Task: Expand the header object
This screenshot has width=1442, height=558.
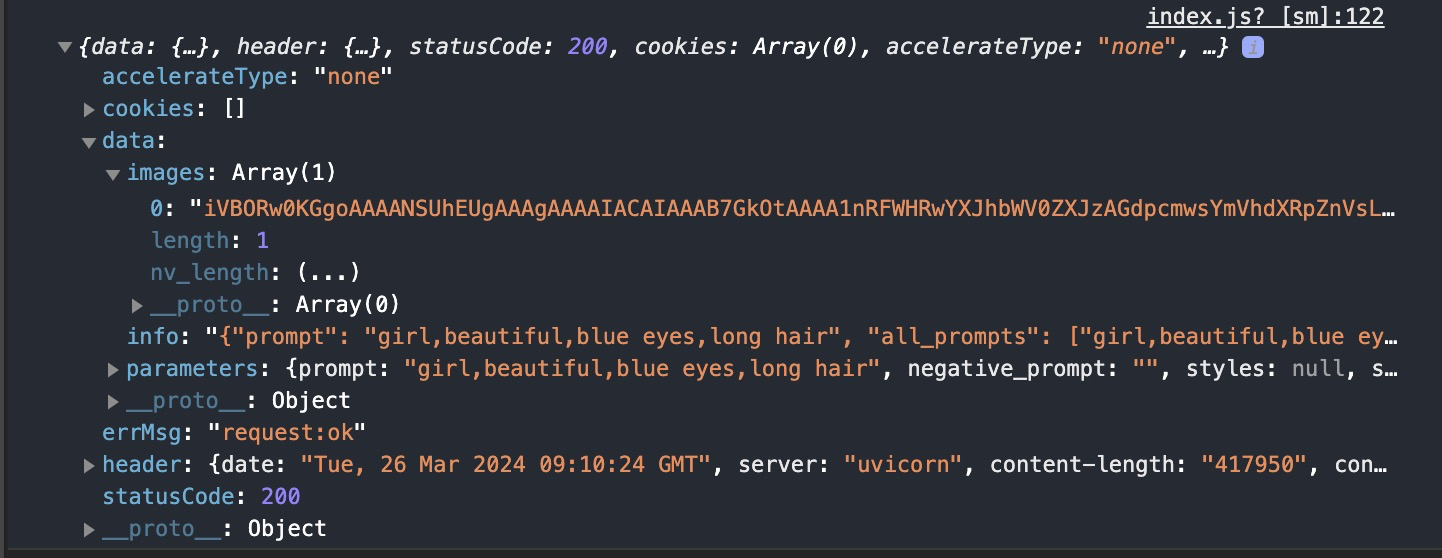Action: coord(89,465)
